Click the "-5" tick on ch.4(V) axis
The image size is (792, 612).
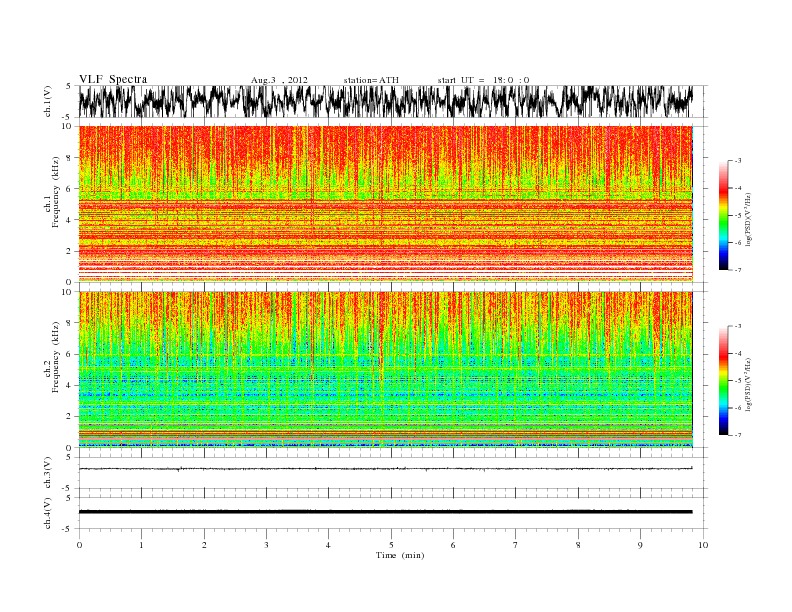coord(68,529)
